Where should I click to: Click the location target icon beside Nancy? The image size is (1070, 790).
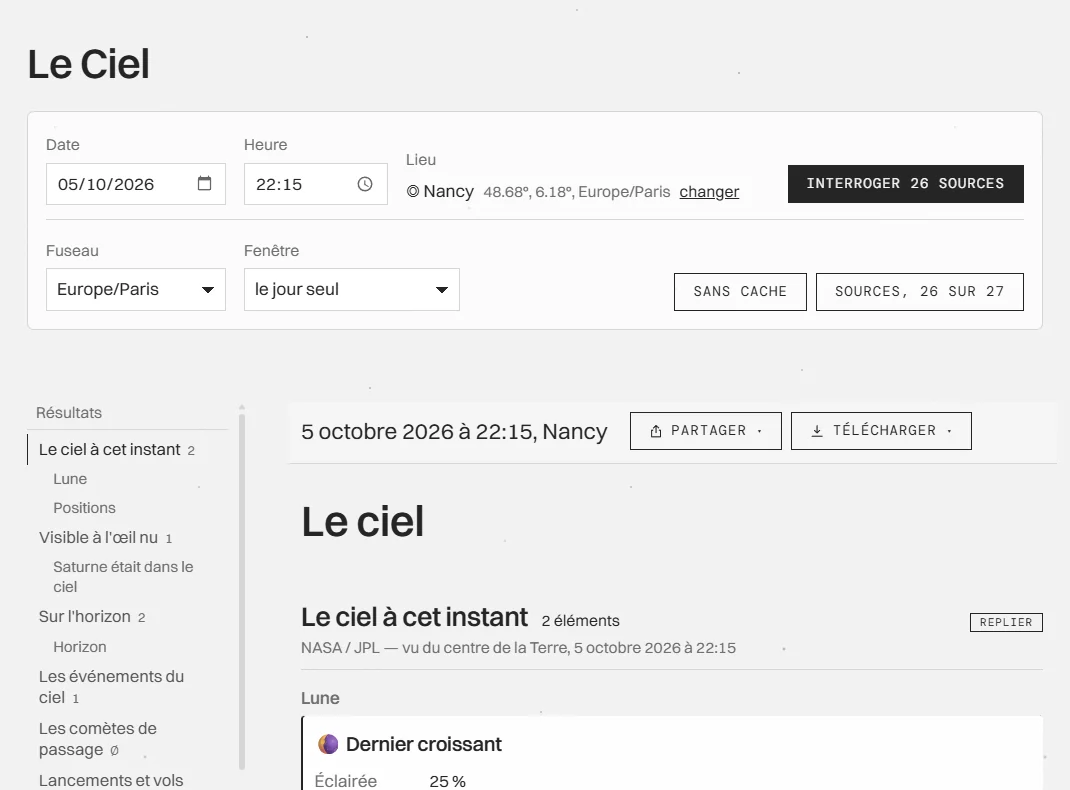[413, 191]
